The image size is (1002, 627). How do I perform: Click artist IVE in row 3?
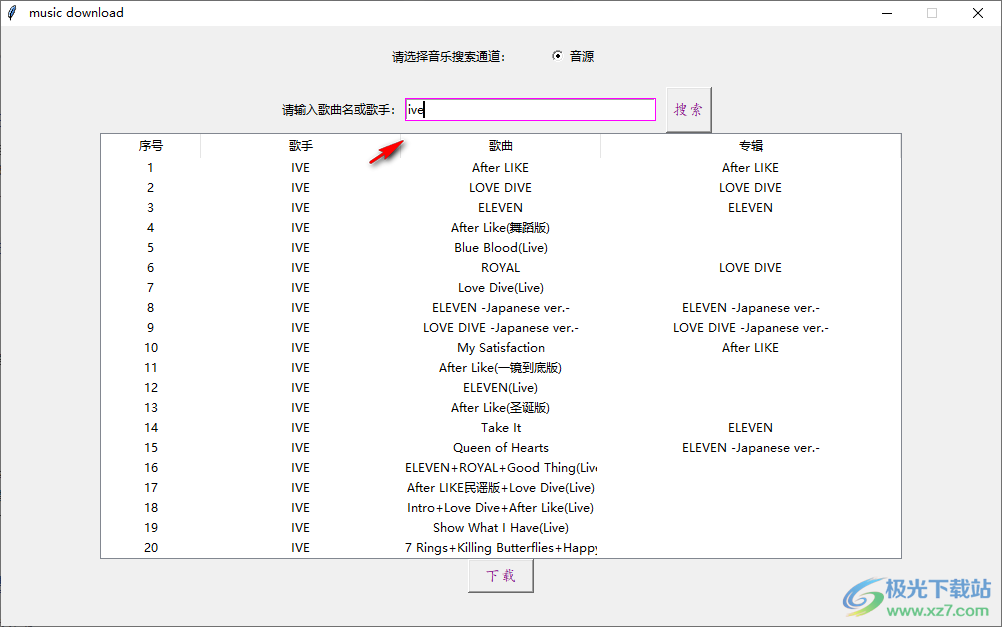[300, 208]
